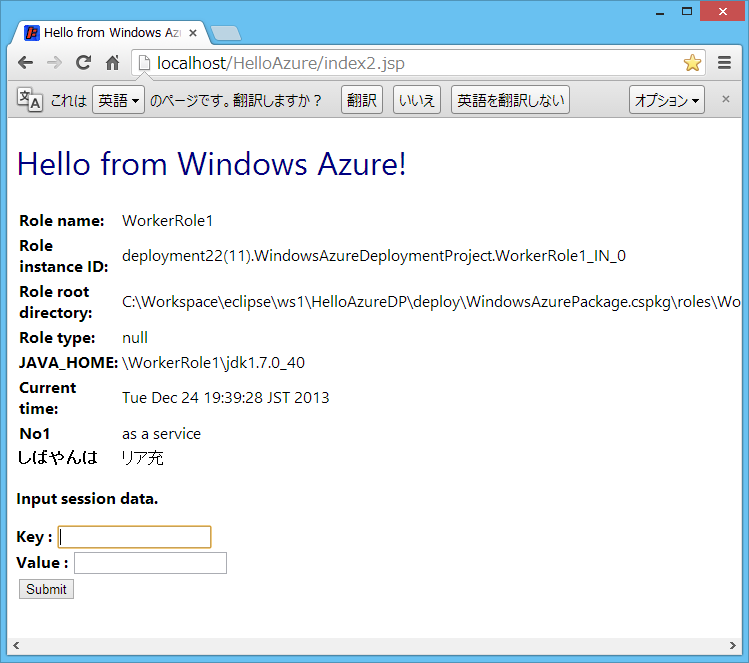
Task: Click the address bar URL
Action: coord(280,63)
